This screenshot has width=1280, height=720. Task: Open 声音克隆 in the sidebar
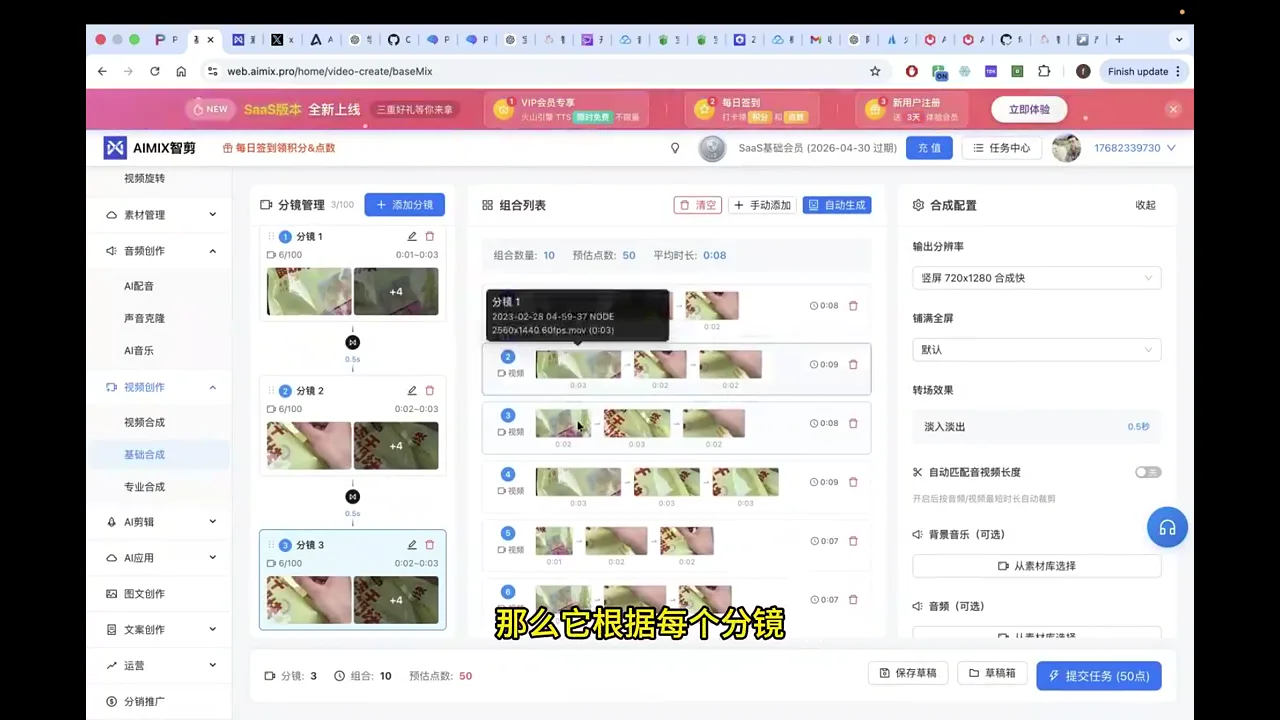click(x=144, y=319)
